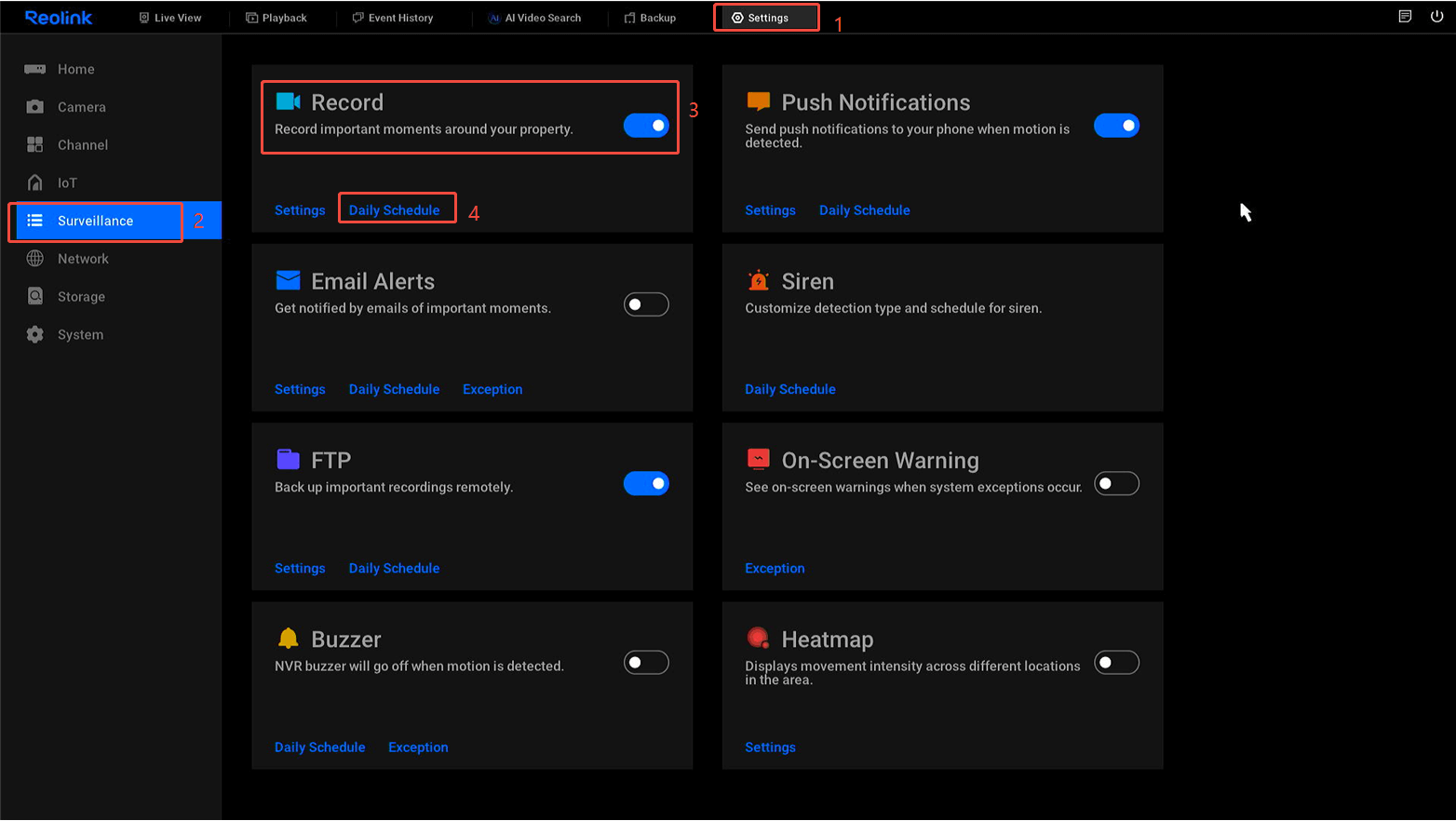Enable the Buzzer toggle

[646, 663]
